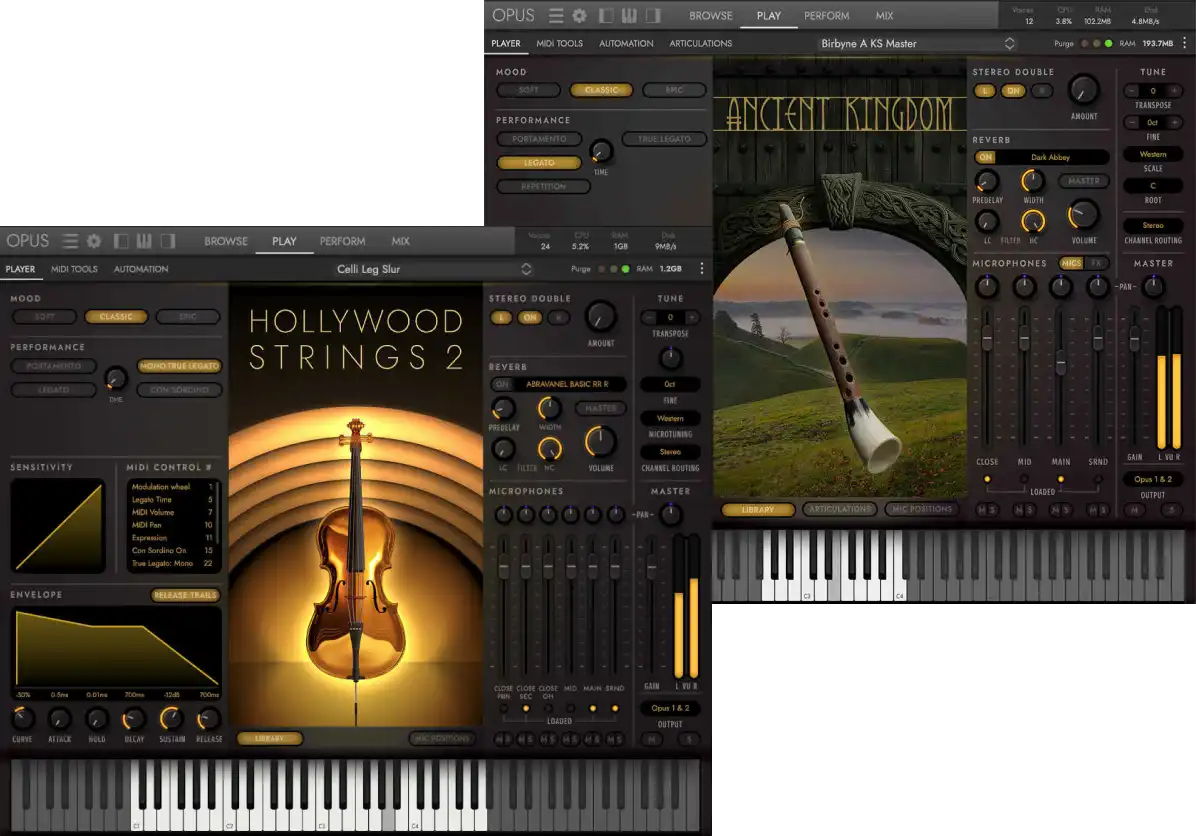This screenshot has height=836, width=1196.
Task: Enable the PORTAMENTO performance toggle
Action: pyautogui.click(x=539, y=139)
